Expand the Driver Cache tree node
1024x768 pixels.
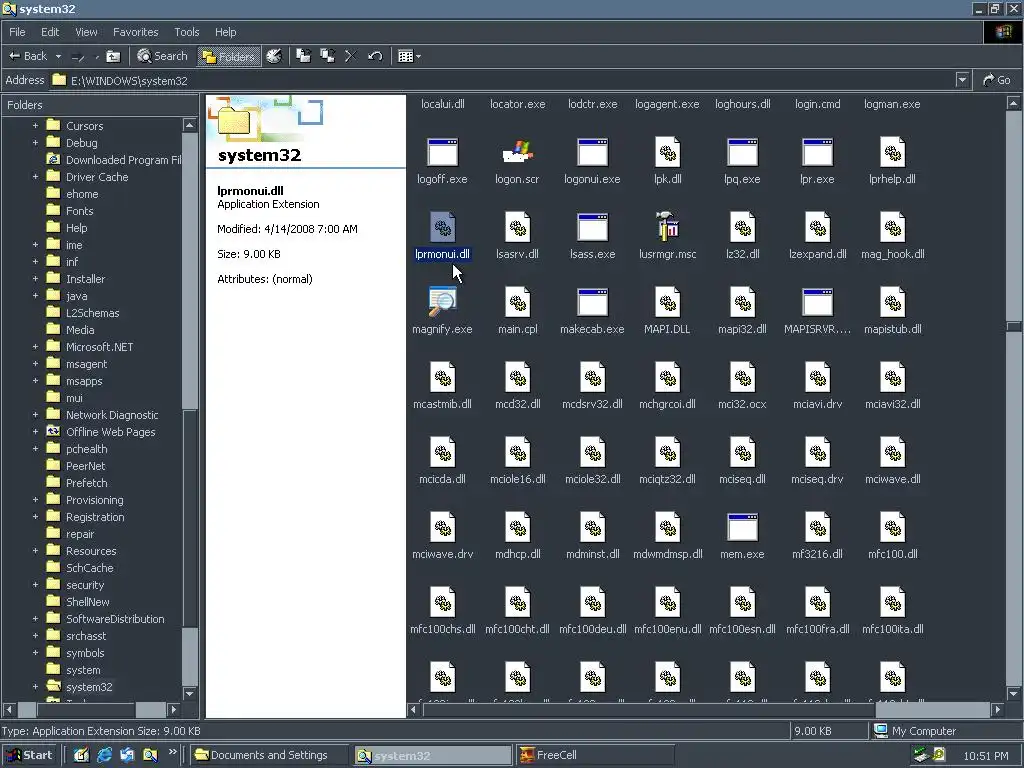(35, 176)
